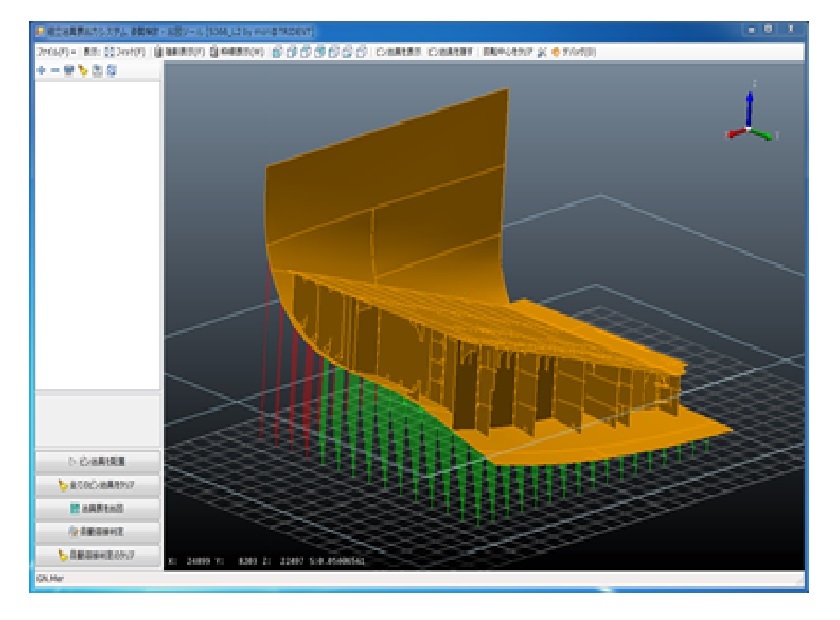Screen dimensions: 840x620
Task: Click the application icon in title bar
Action: [40, 32]
